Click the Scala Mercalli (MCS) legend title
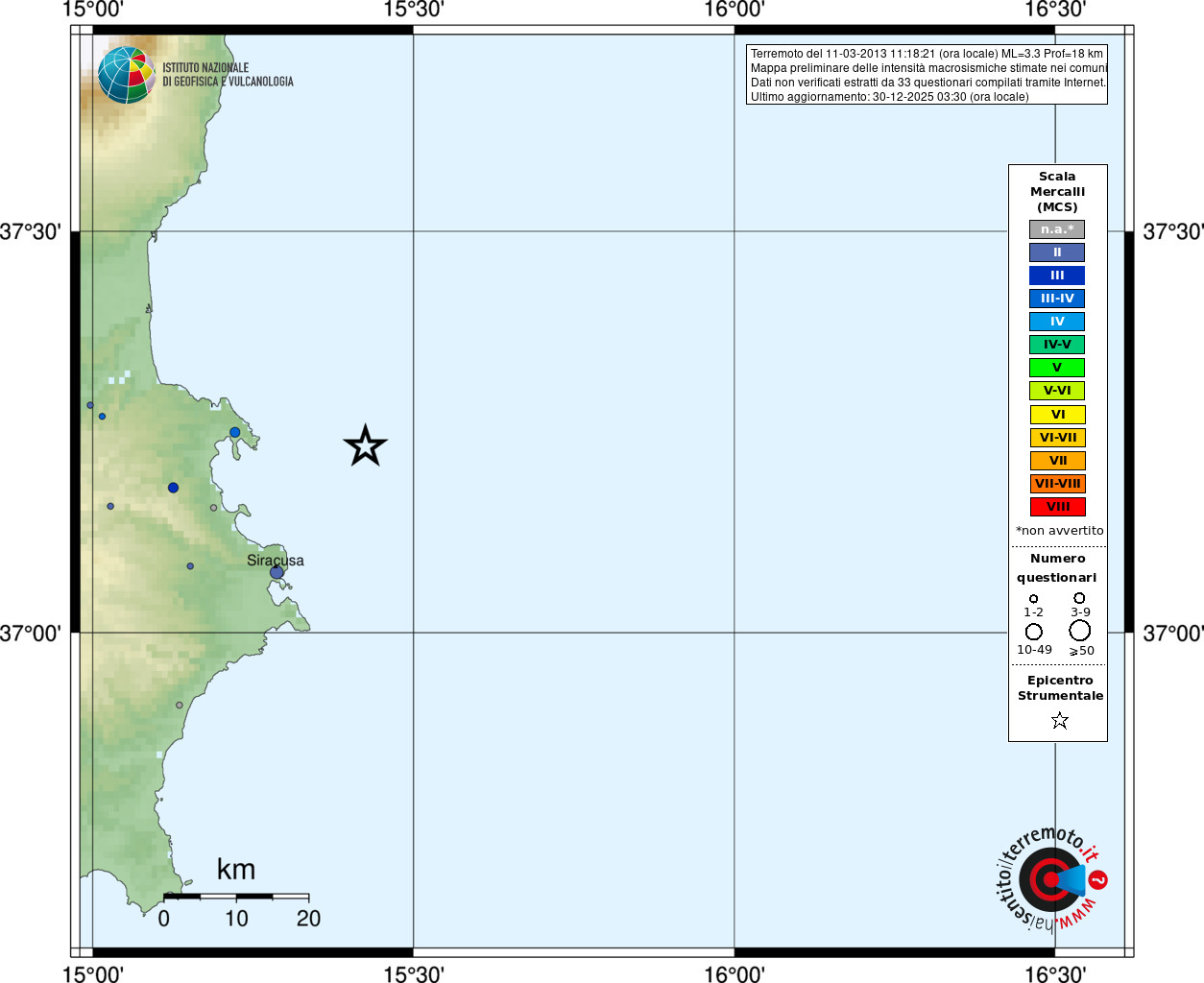The height and width of the screenshot is (983, 1204). [x=1057, y=192]
